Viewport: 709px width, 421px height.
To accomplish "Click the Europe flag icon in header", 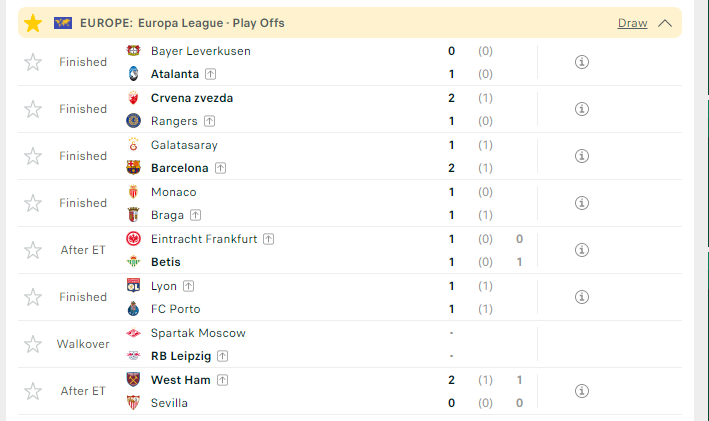I will (x=63, y=23).
